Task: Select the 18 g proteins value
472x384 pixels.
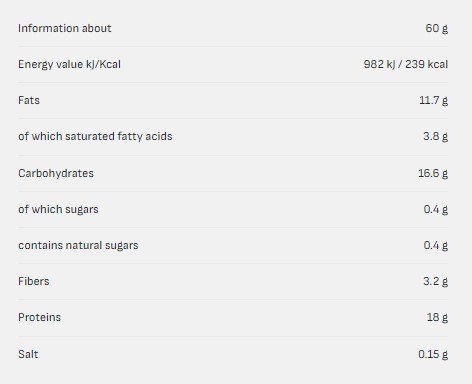Action: pyautogui.click(x=437, y=317)
